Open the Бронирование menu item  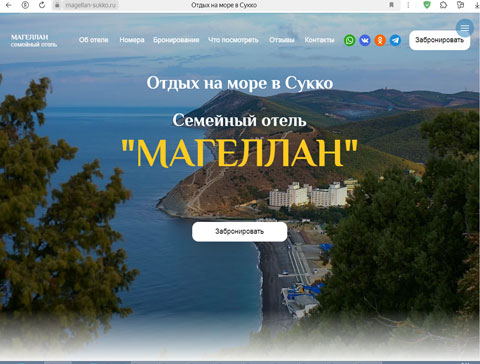point(176,40)
